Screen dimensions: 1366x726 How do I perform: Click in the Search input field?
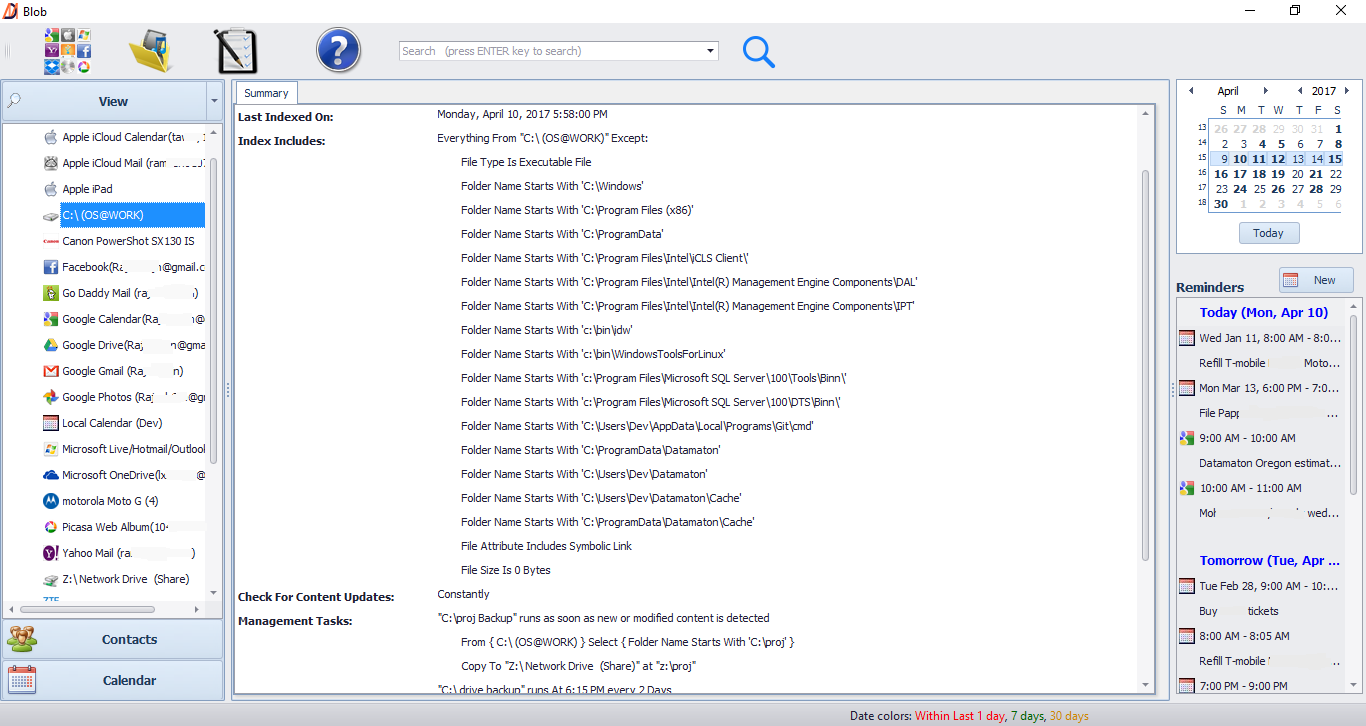[550, 51]
